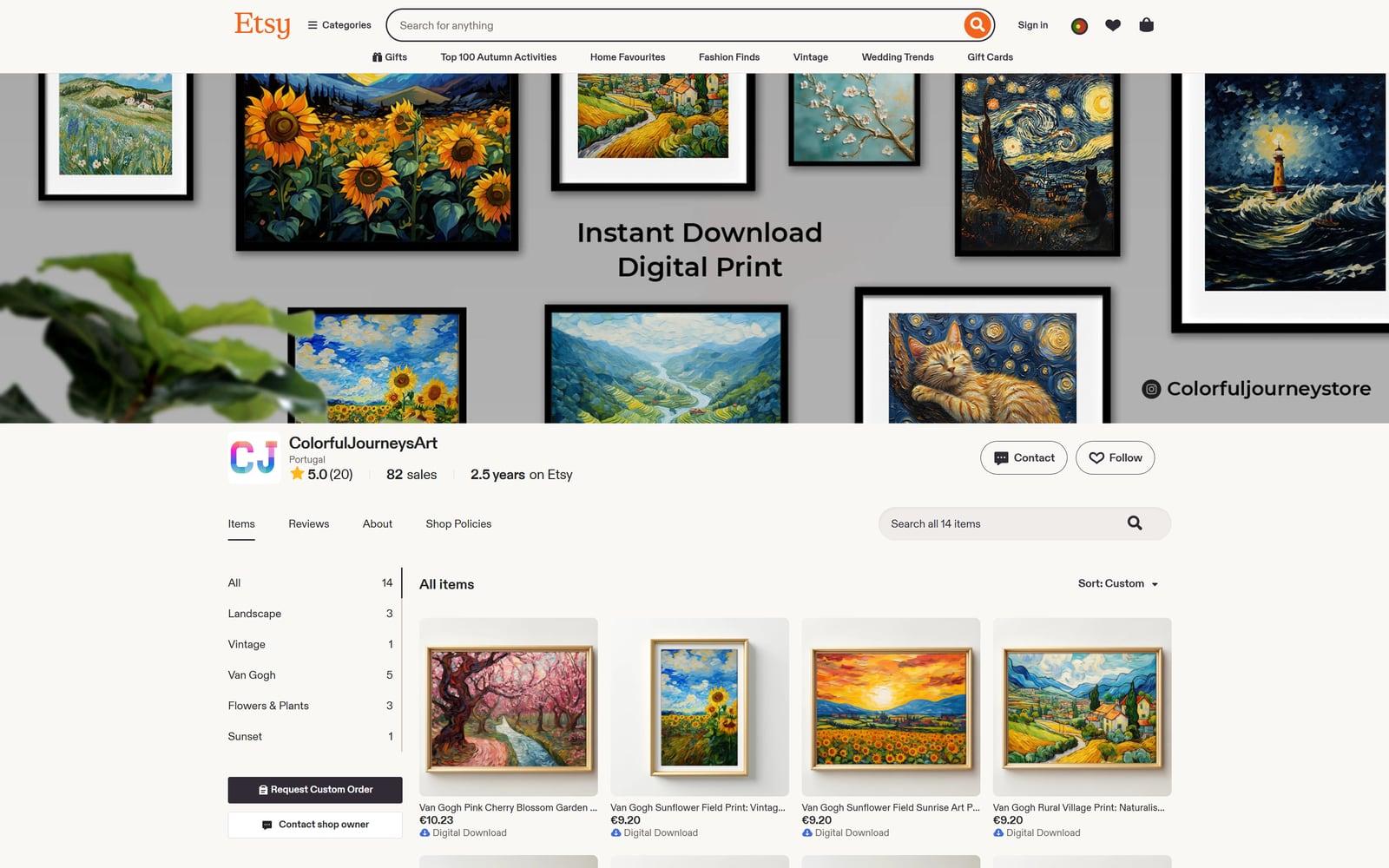
Task: Click Van Gogh Sunflower Field Sunrise title
Action: click(x=891, y=808)
